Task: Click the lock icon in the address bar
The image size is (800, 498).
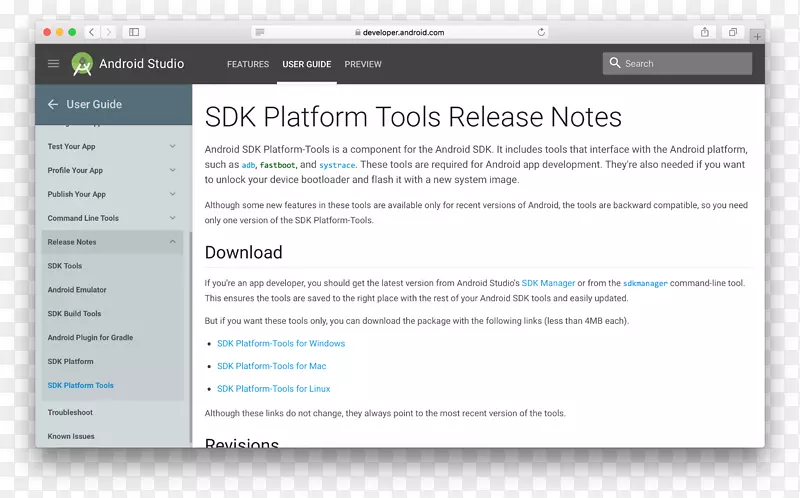Action: tap(358, 32)
